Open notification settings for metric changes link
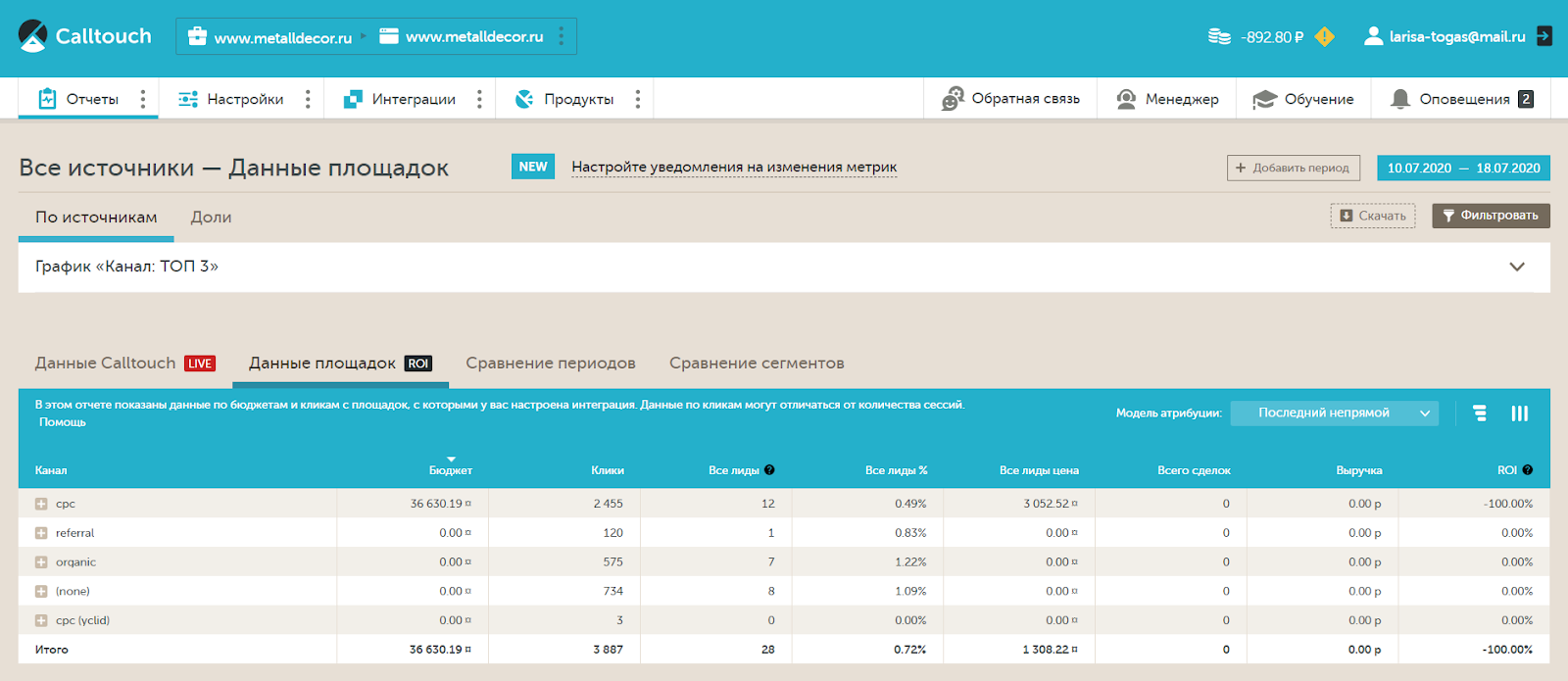Viewport: 1568px width, 681px height. coord(733,168)
